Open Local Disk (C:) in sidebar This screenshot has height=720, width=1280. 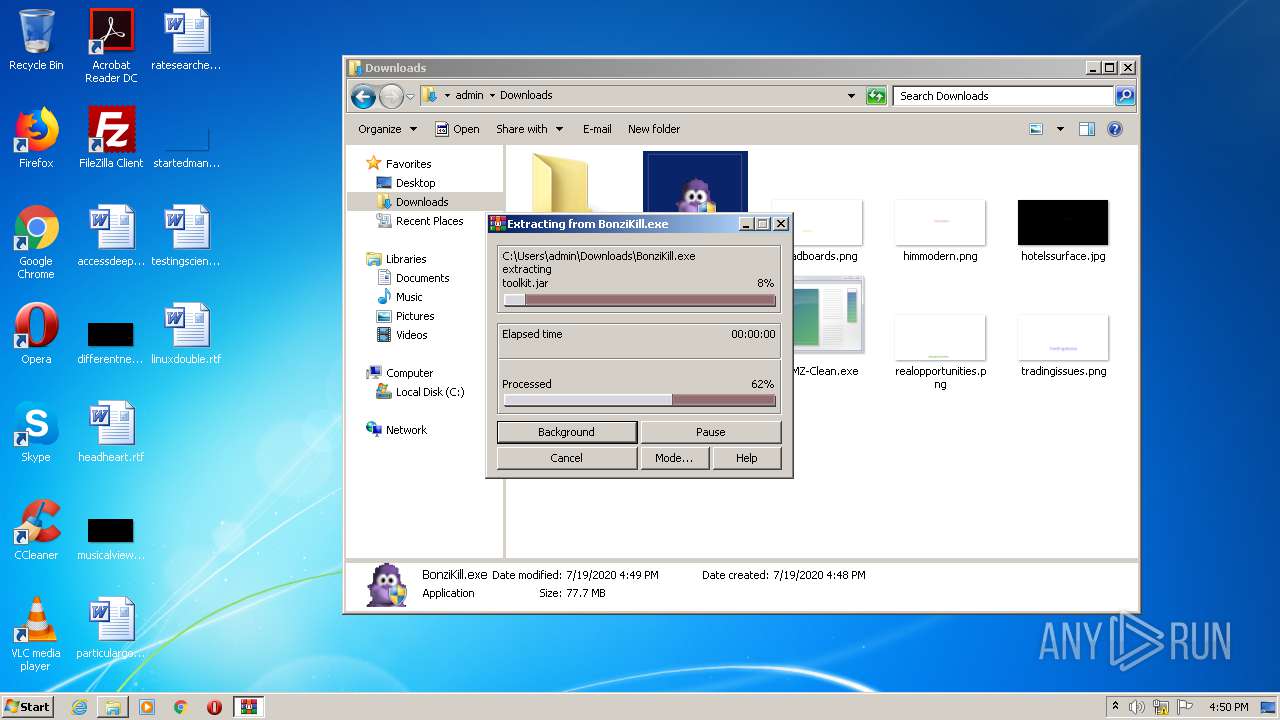pos(421,392)
